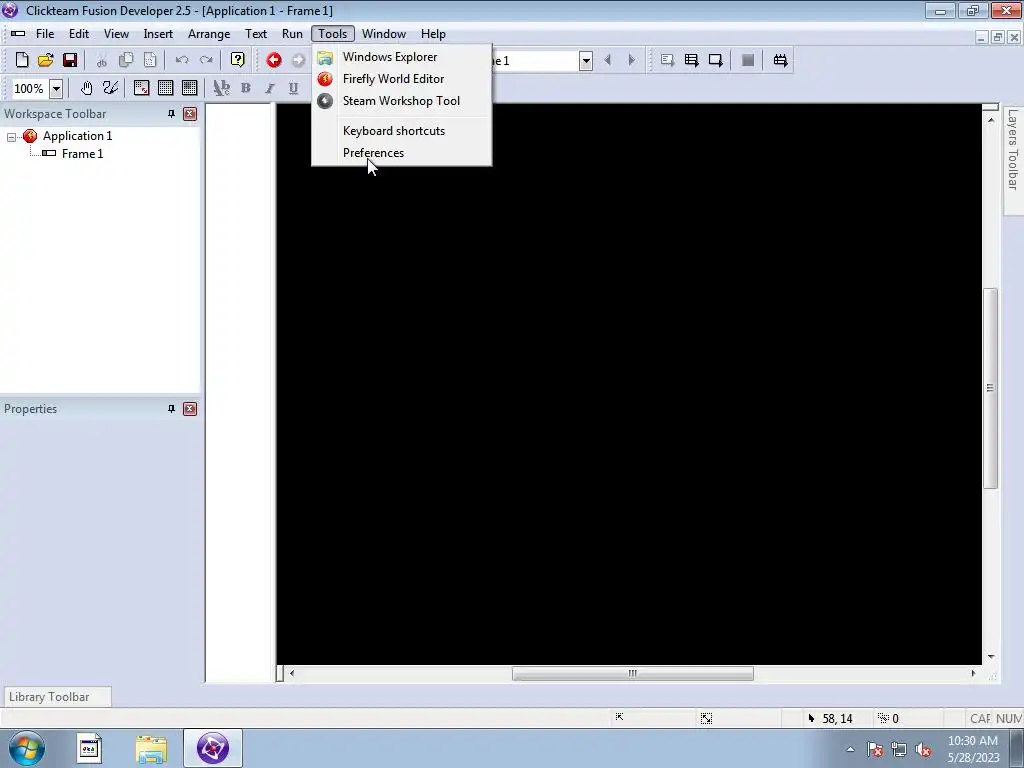Open the Help menu
This screenshot has height=768, width=1024.
point(433,34)
